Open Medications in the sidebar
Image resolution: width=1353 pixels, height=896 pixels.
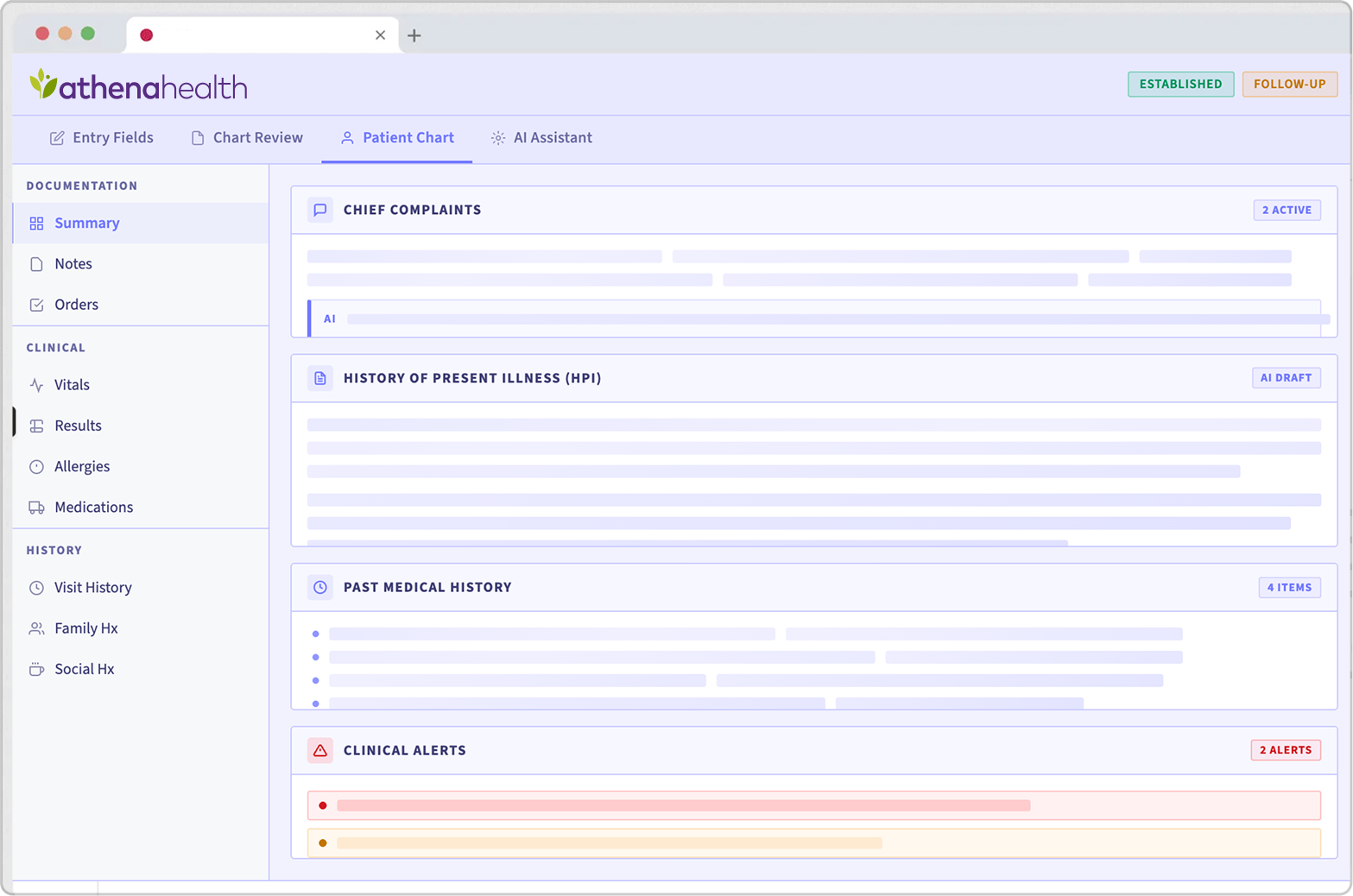pyautogui.click(x=141, y=508)
